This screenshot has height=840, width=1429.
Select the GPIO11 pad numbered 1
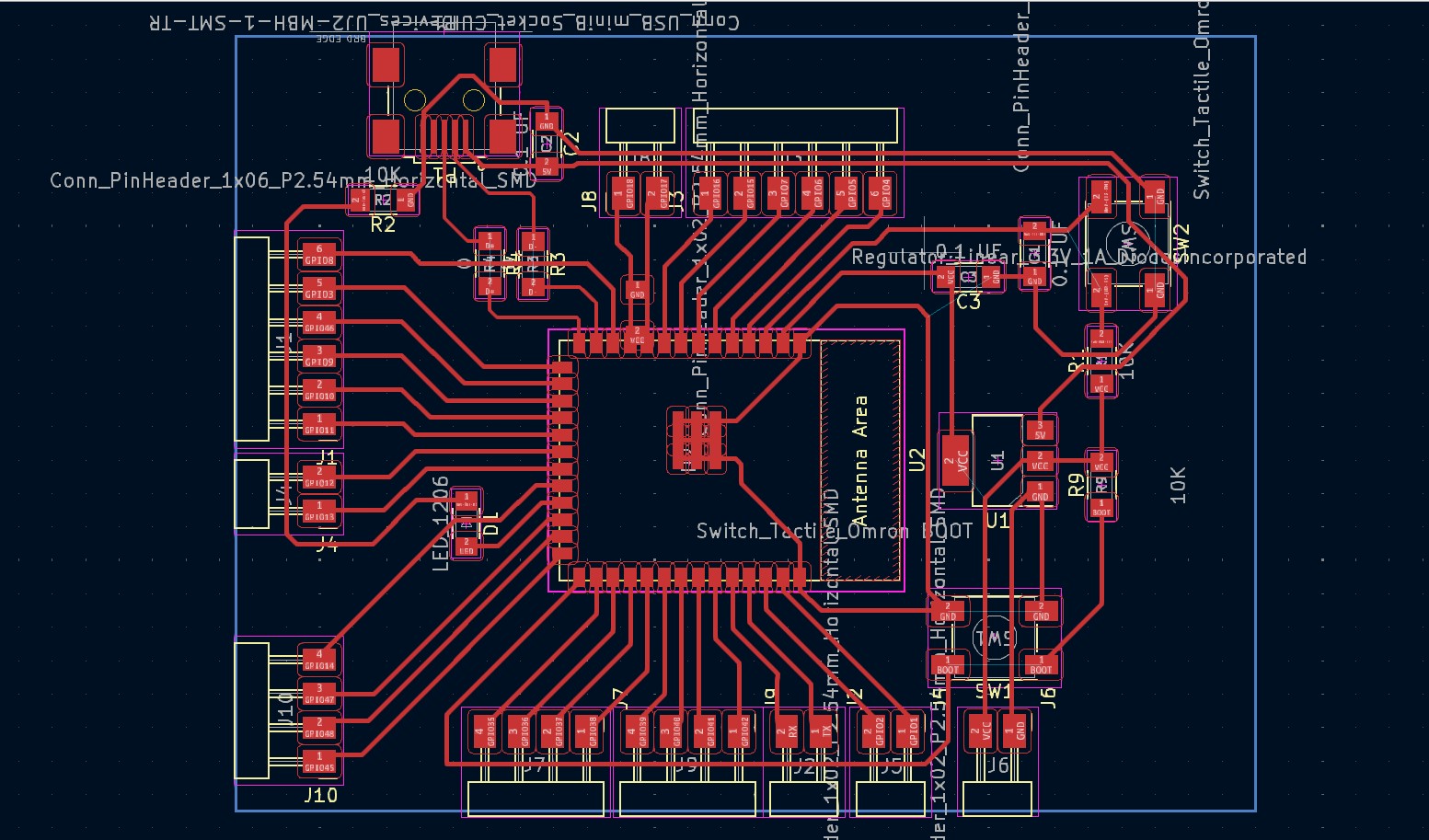[319, 425]
